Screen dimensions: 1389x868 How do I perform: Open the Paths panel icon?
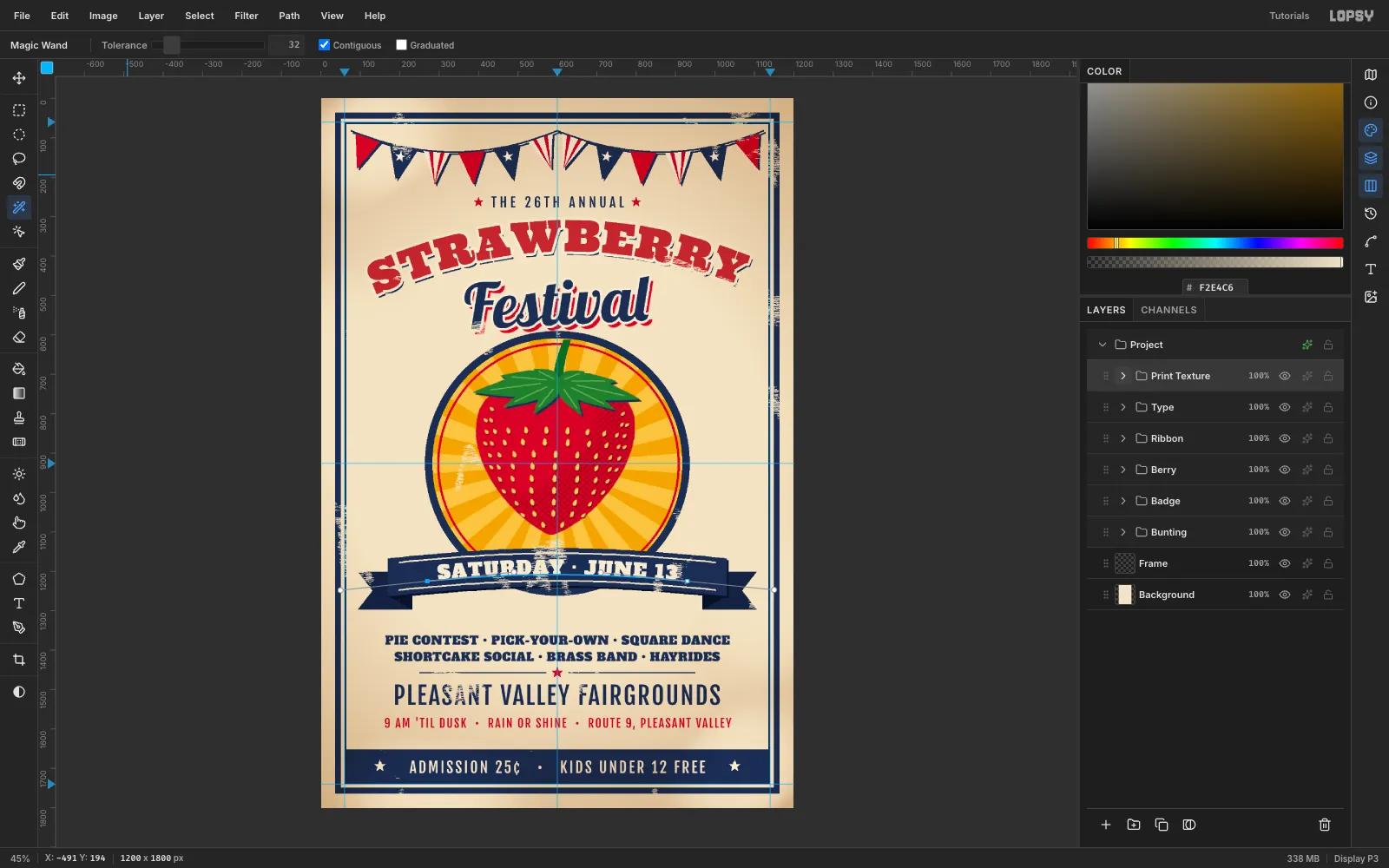(x=1371, y=241)
